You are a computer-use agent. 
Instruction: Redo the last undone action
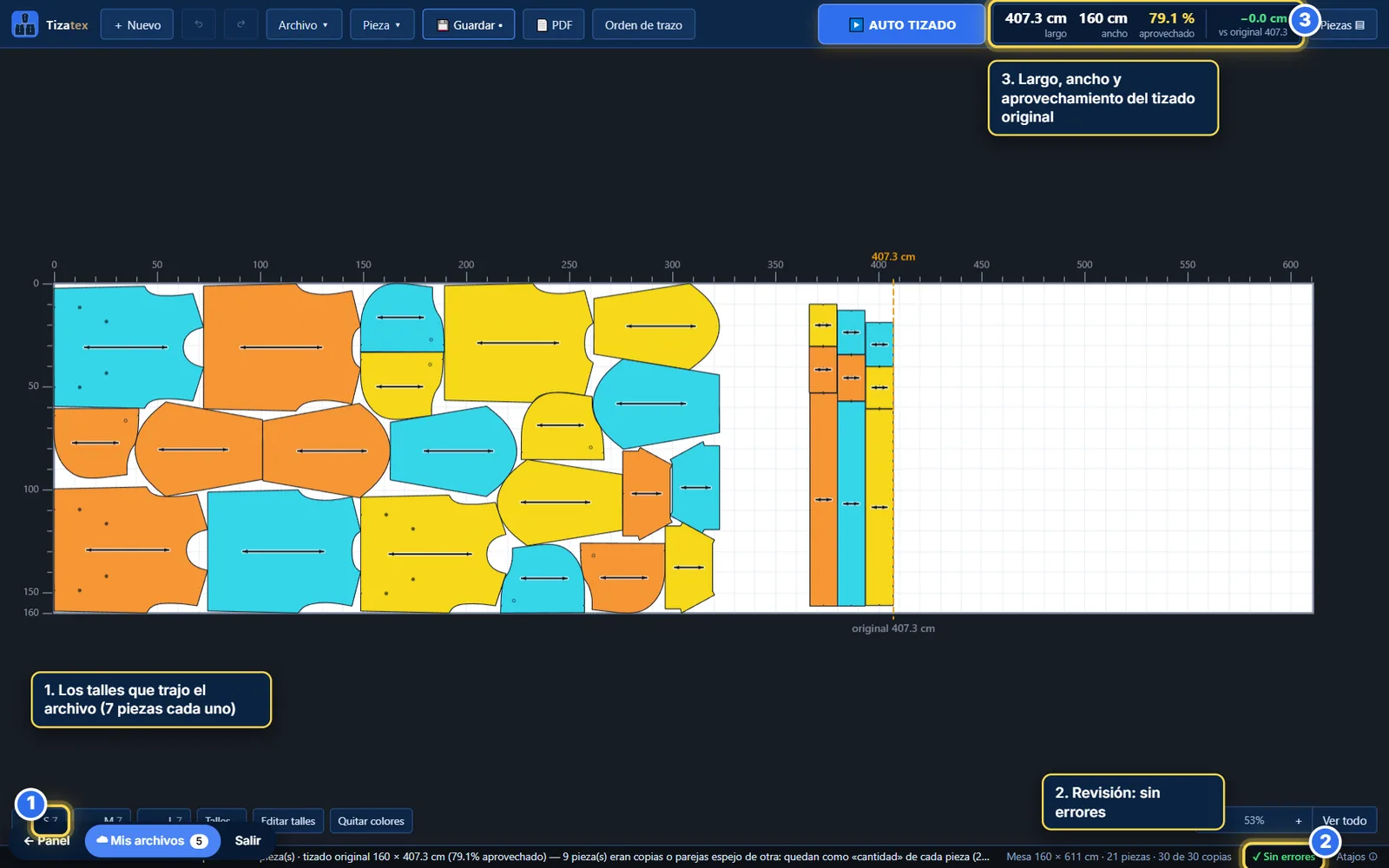click(x=240, y=24)
